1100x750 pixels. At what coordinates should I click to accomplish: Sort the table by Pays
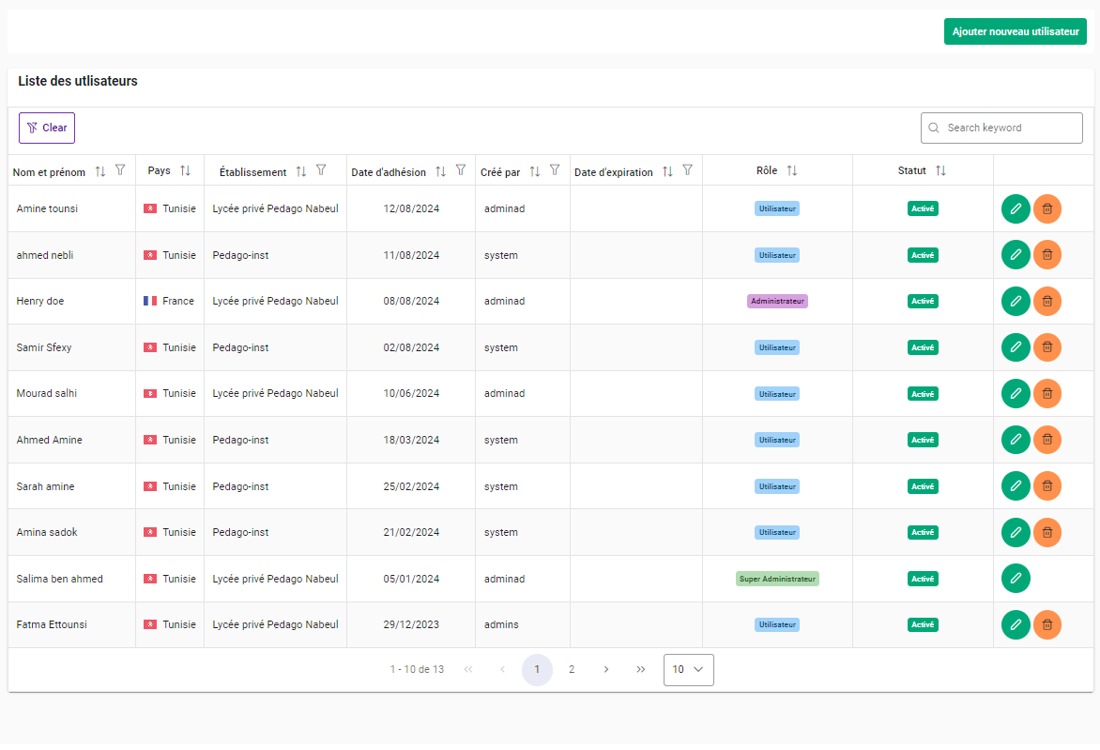185,171
